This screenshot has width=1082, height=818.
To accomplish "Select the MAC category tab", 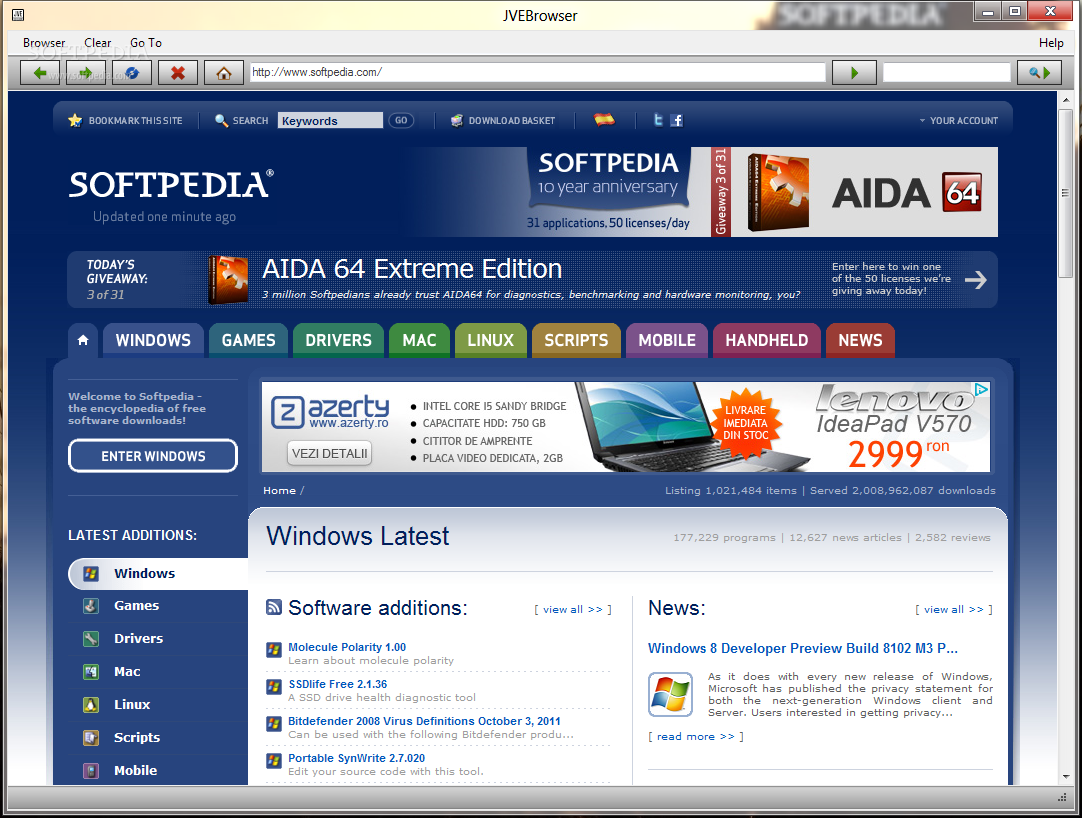I will pos(420,340).
